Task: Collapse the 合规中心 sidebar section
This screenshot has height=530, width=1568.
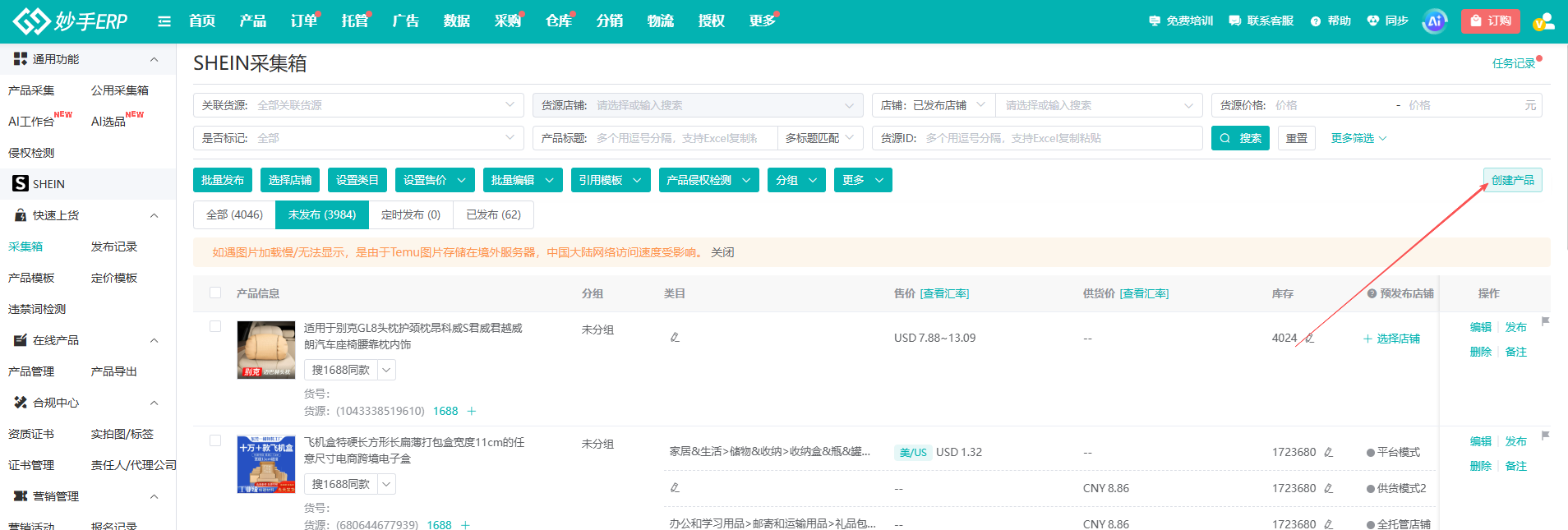Action: point(154,403)
